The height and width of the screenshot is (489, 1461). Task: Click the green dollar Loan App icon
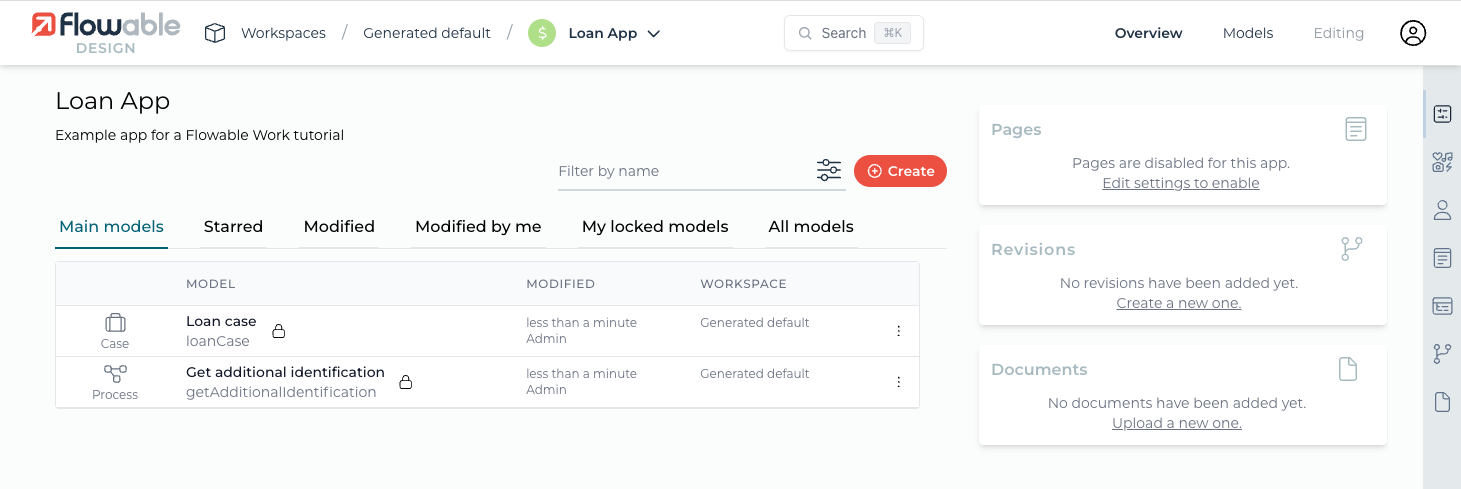542,33
